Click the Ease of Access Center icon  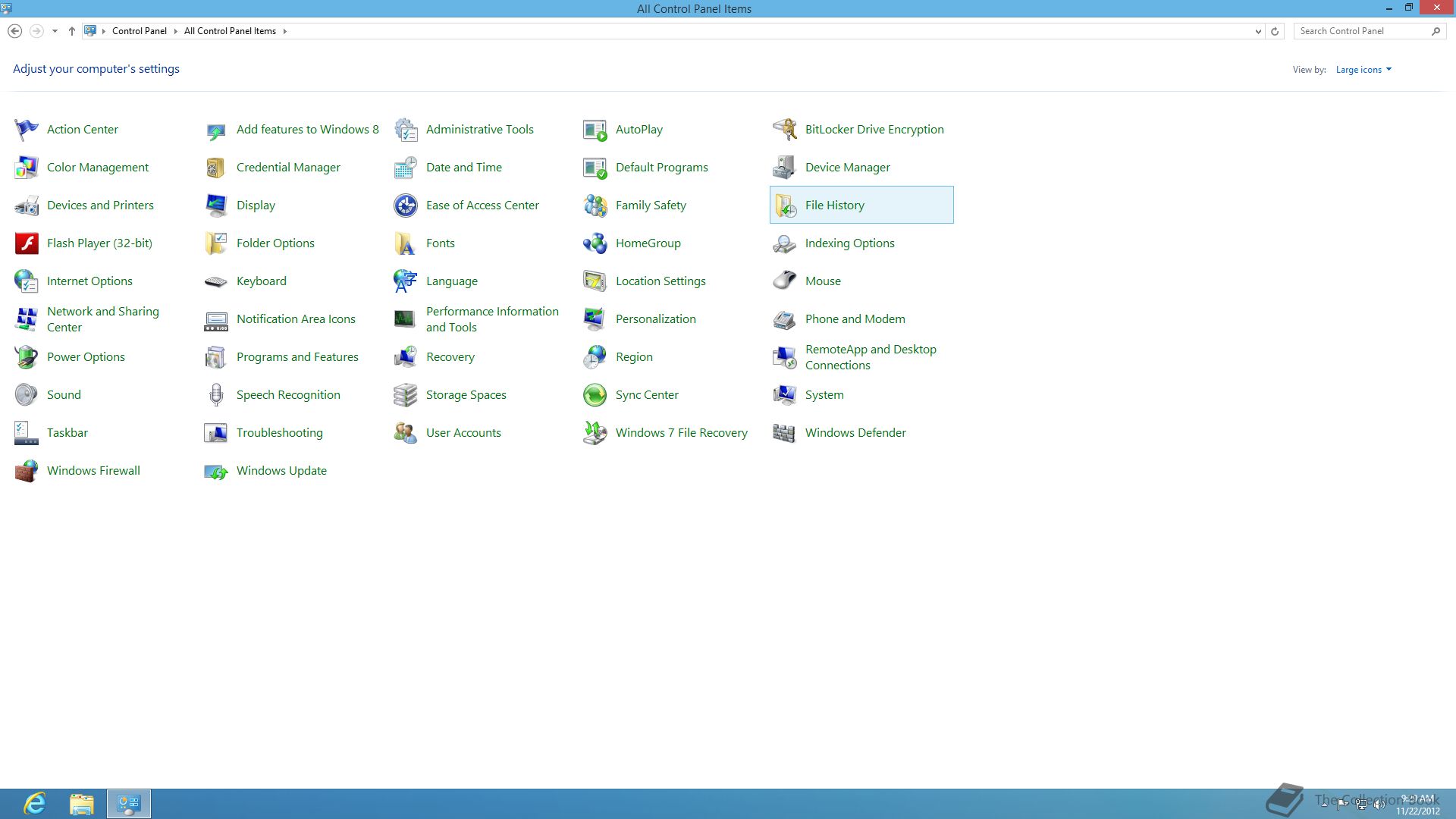point(406,206)
